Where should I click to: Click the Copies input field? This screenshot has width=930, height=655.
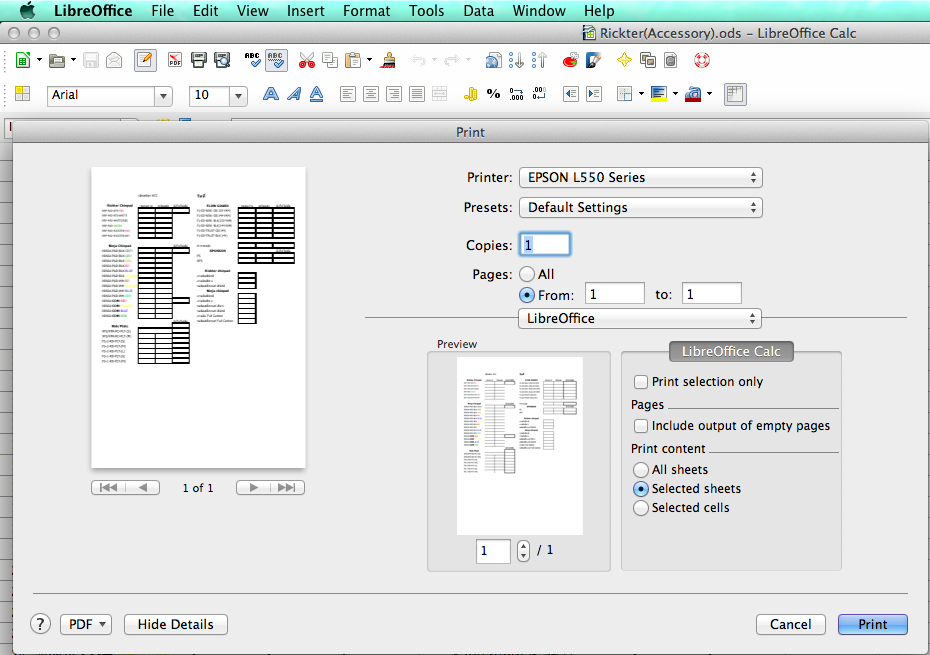545,244
